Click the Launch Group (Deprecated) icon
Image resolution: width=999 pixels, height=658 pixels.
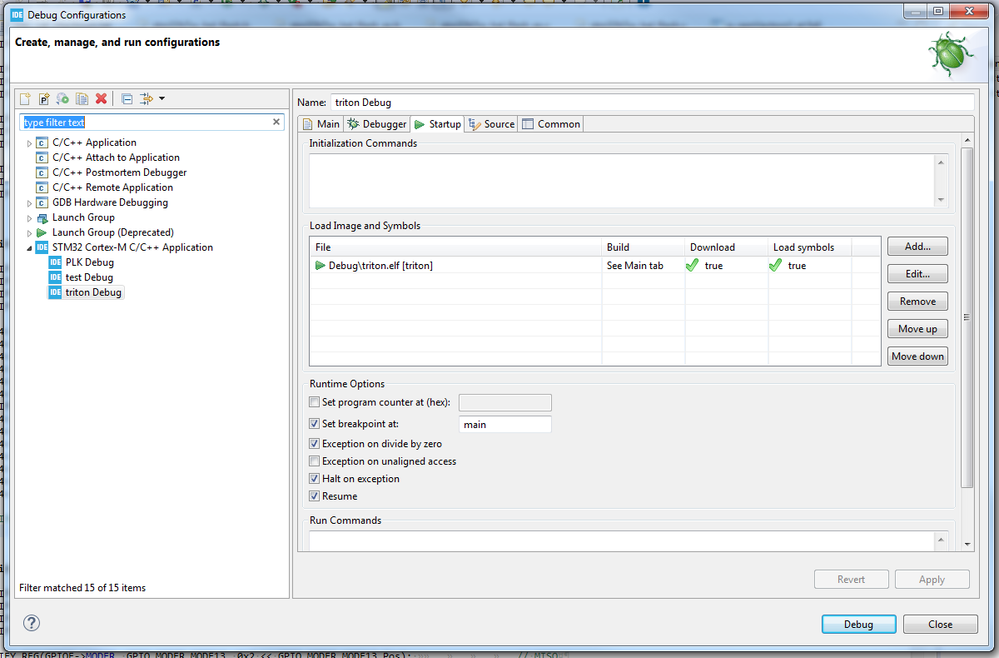[x=41, y=232]
